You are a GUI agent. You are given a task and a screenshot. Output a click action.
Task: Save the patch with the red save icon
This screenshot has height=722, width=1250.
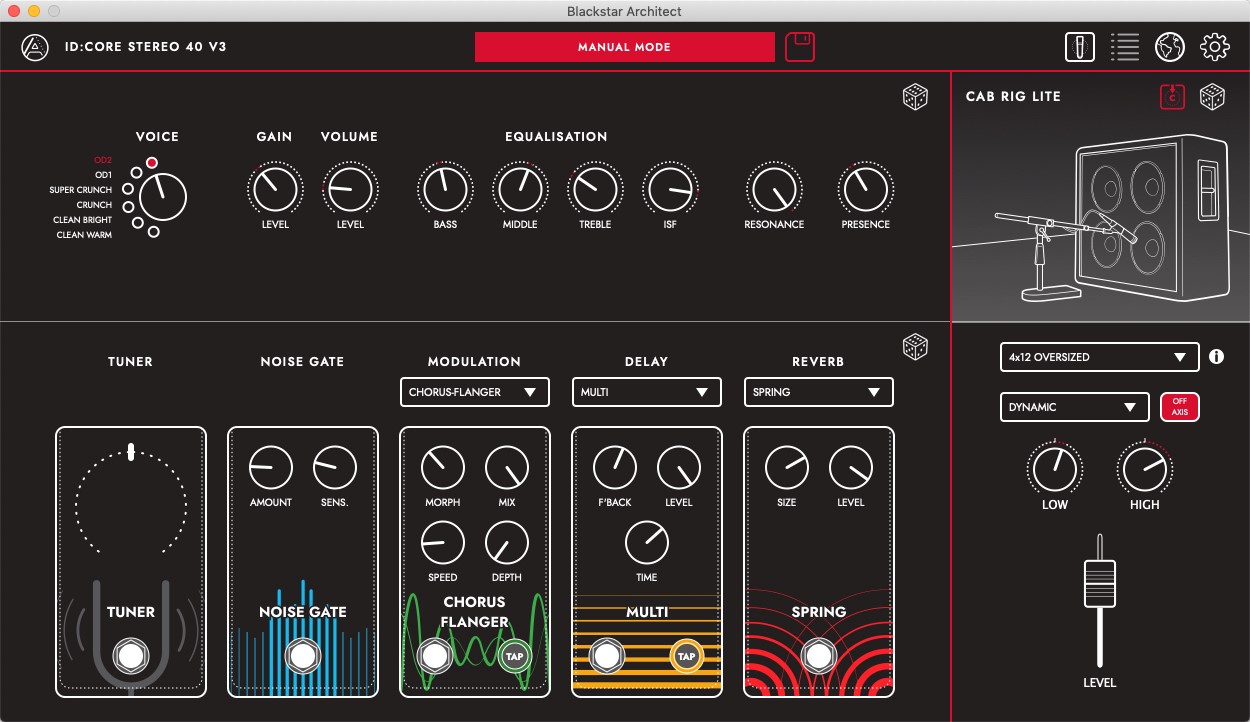[x=800, y=47]
